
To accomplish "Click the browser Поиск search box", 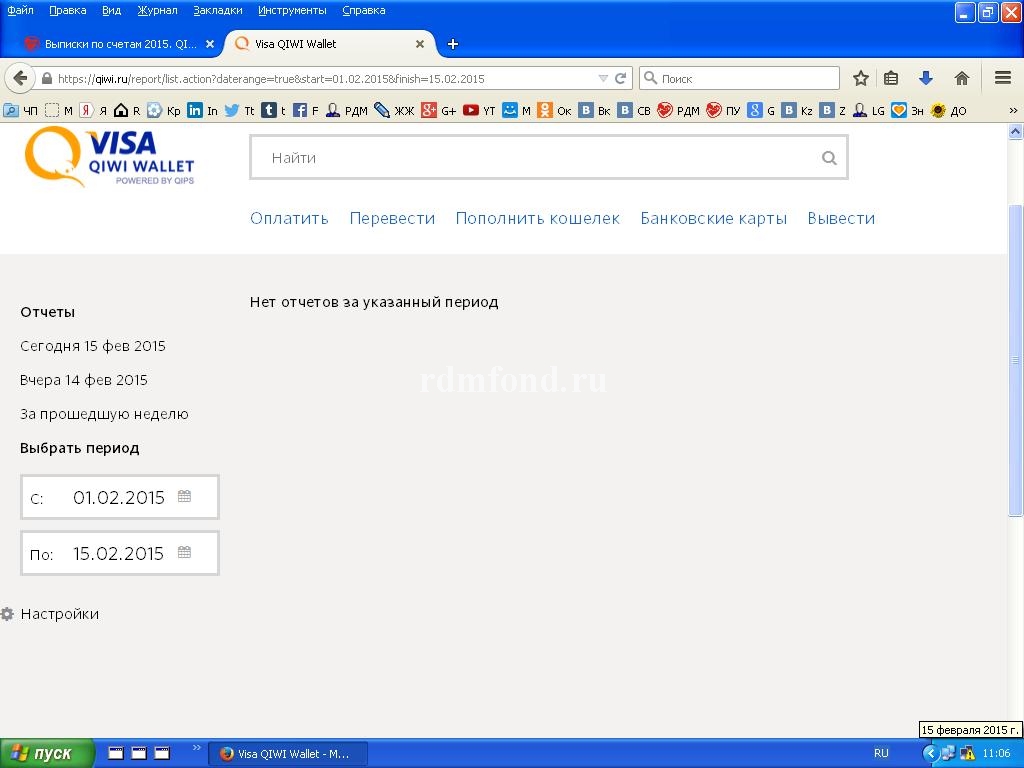I will 739,78.
